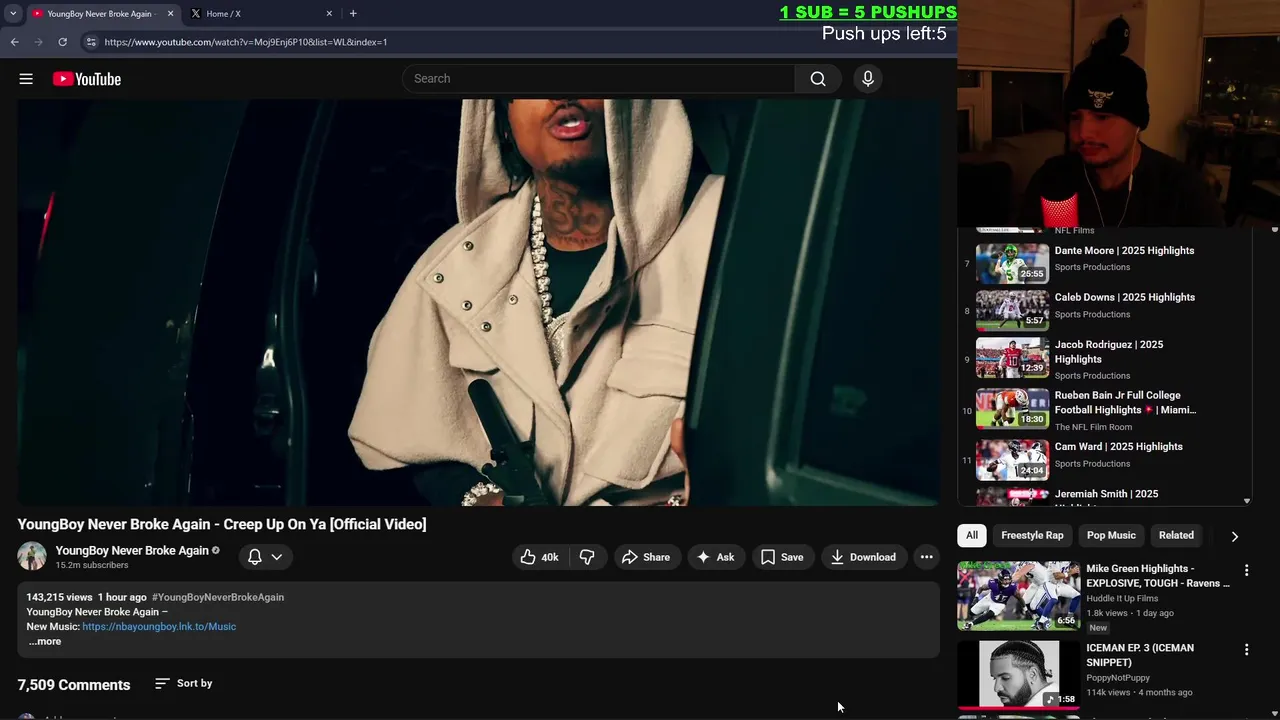Save the video to a playlist
1280x720 pixels.
[x=781, y=557]
